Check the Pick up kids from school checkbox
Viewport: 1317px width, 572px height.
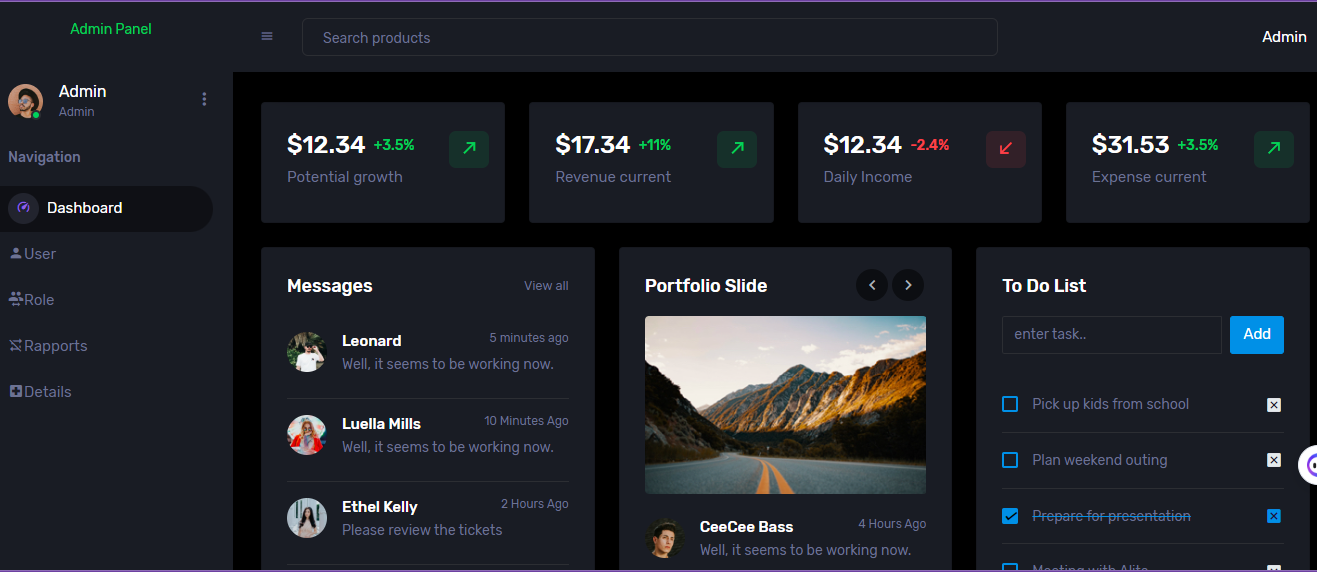pyautogui.click(x=1010, y=404)
